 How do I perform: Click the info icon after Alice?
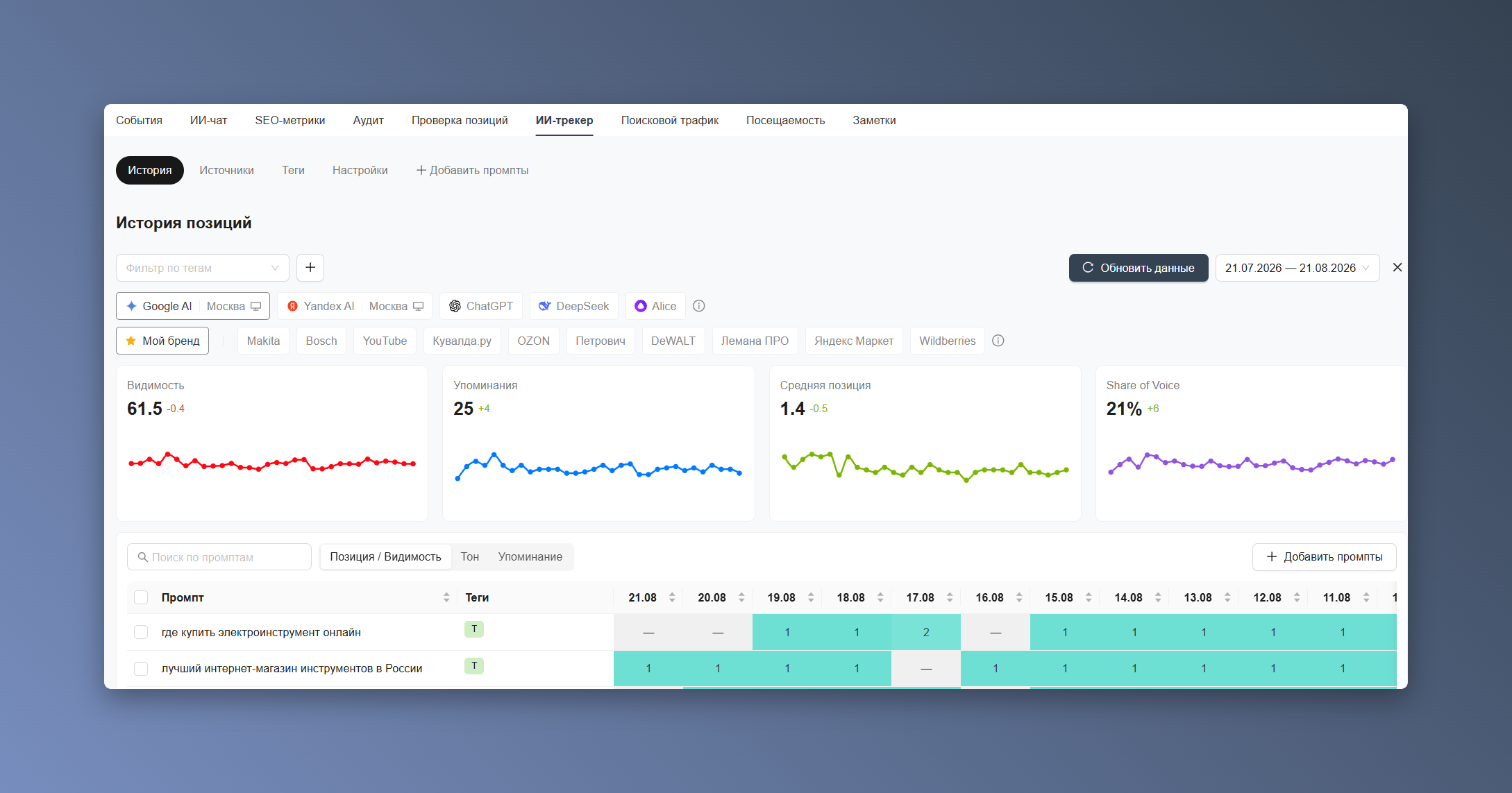coord(699,306)
